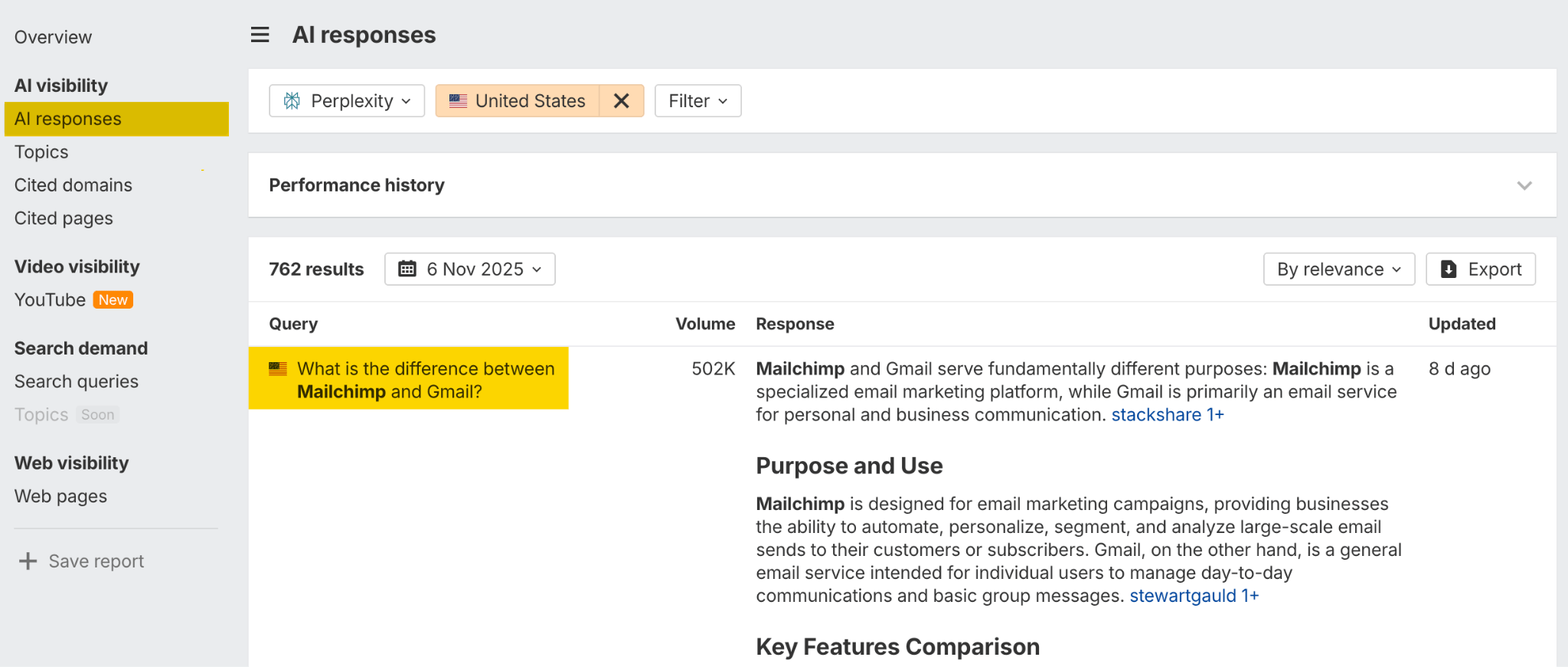Go to Overview in sidebar

point(53,38)
